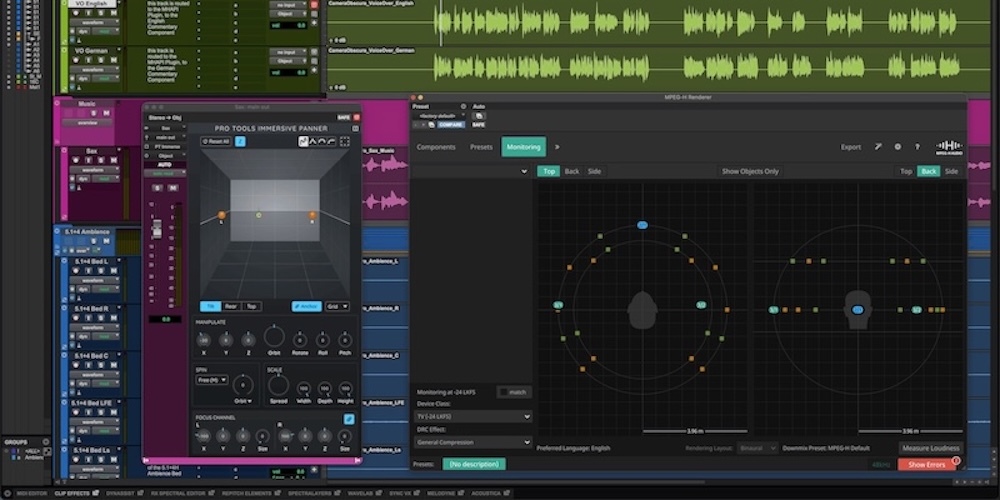Click the right orange R source ball
Viewport: 1000px width, 500px height.
pyautogui.click(x=312, y=215)
